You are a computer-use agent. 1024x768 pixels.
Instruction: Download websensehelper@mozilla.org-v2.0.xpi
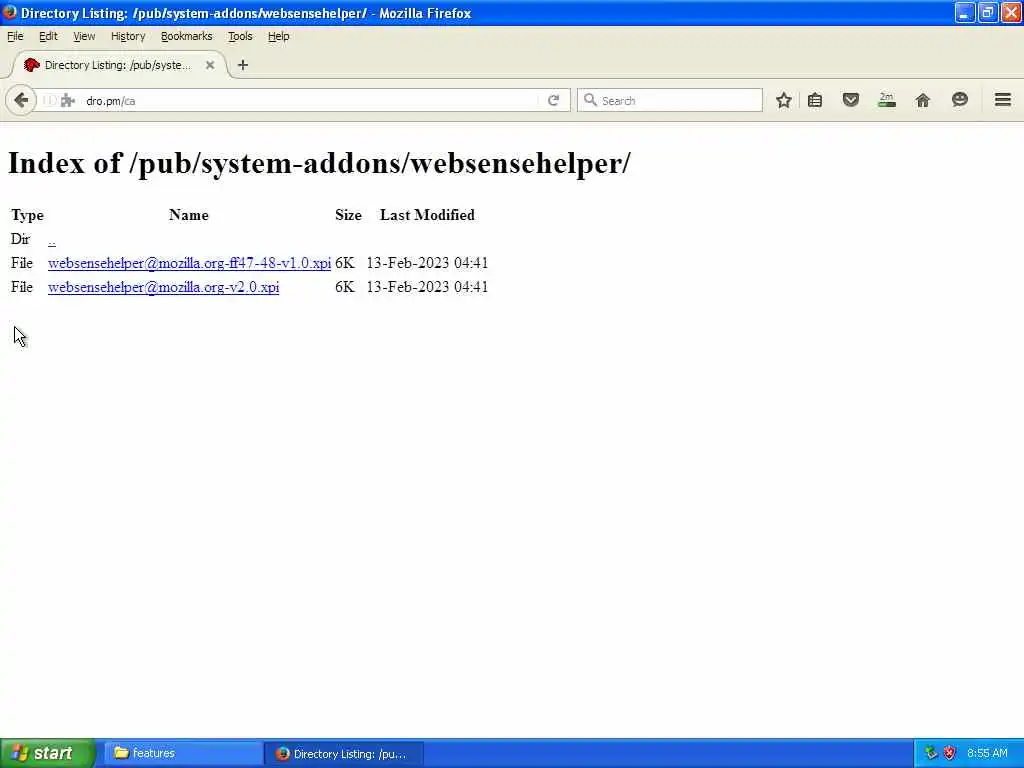point(163,287)
